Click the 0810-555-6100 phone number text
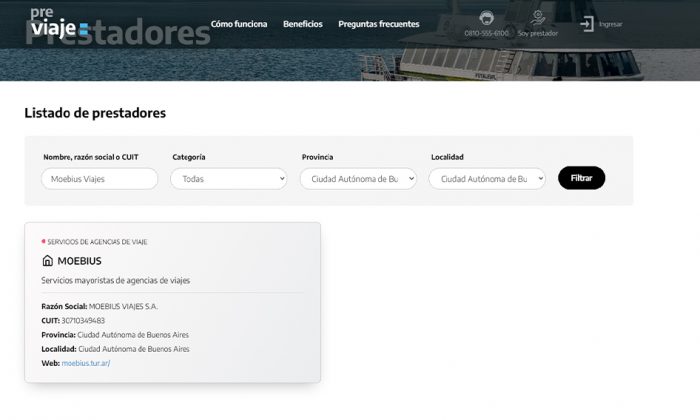The height and width of the screenshot is (420, 700). 486,33
